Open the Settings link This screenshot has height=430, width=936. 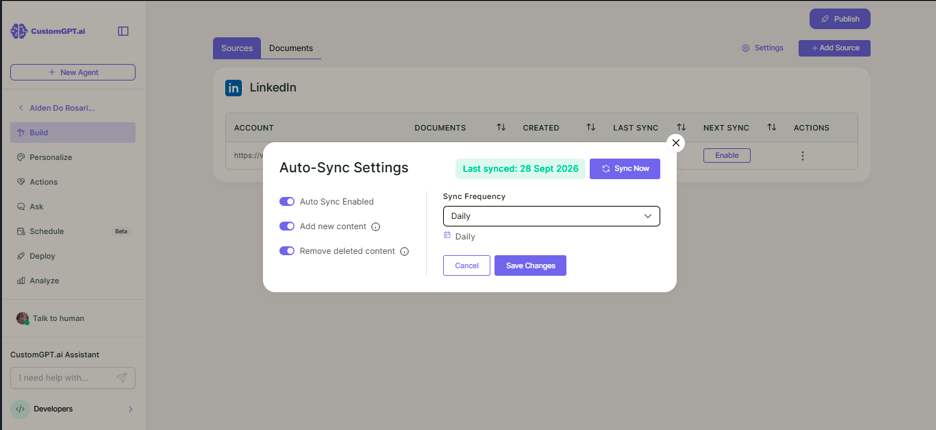762,48
